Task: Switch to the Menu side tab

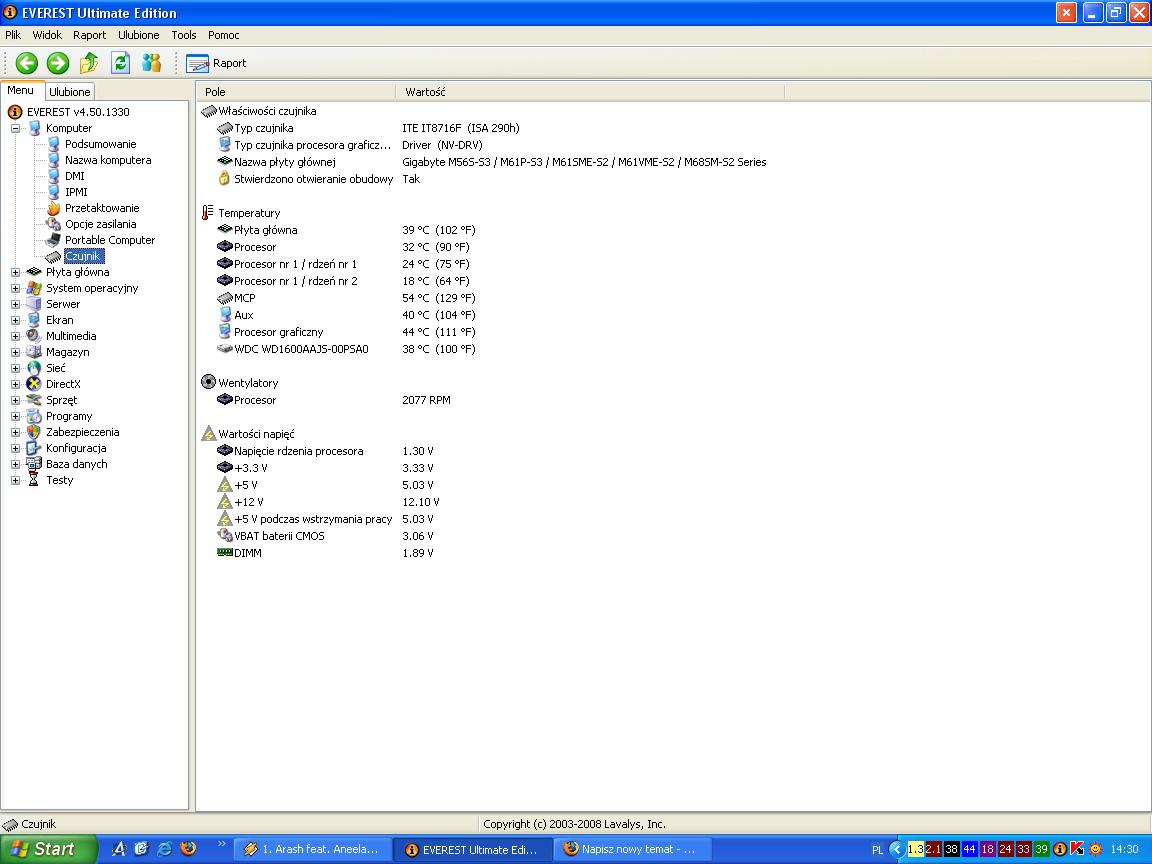Action: [21, 90]
